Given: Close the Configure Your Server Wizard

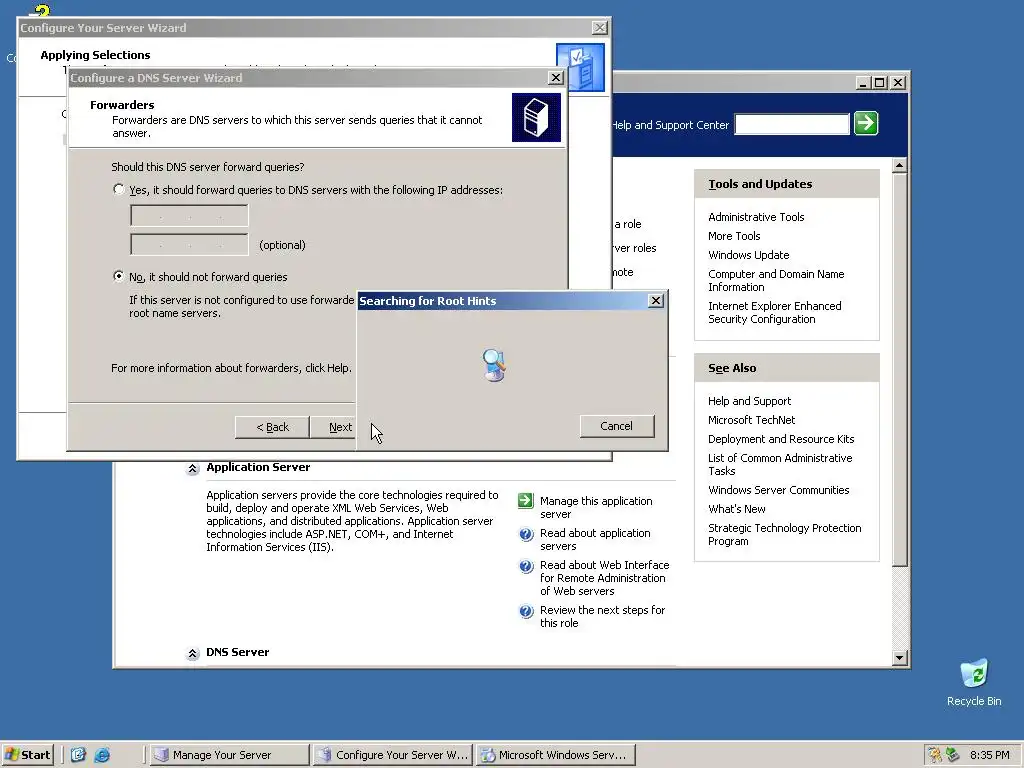Looking at the screenshot, I should click(x=600, y=27).
